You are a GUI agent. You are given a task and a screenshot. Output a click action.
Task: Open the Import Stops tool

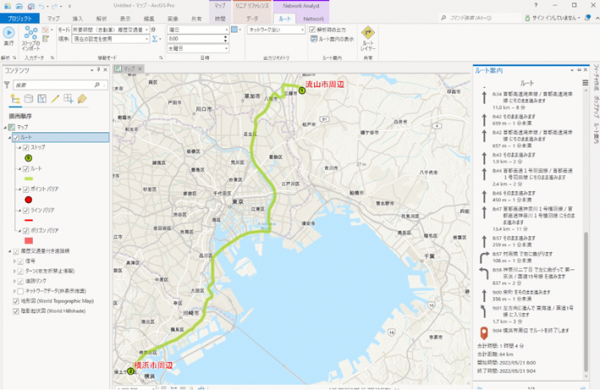tap(31, 38)
